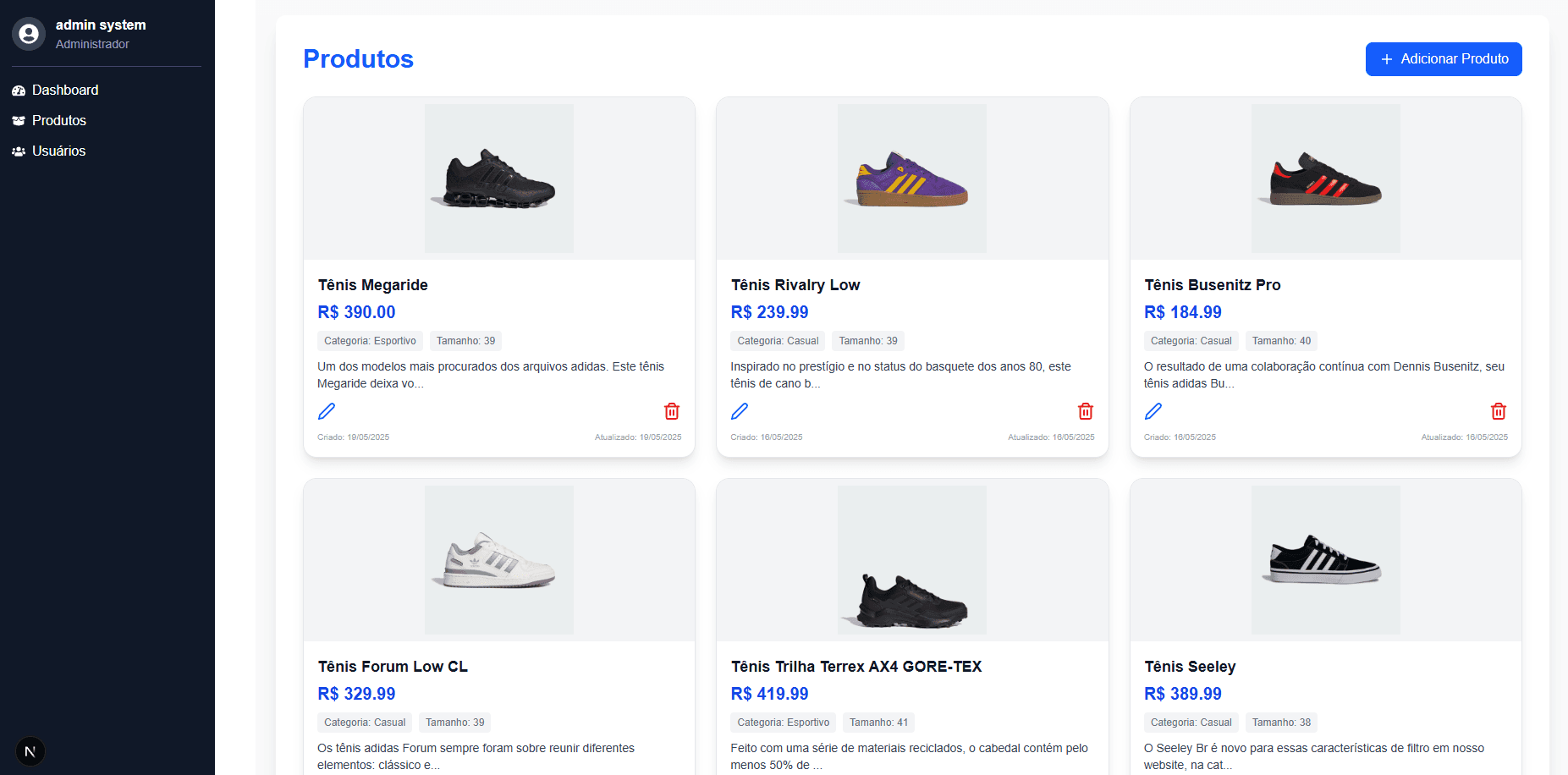This screenshot has height=775, width=1568.
Task: Open the Dashboard from the sidebar
Action: (x=64, y=90)
